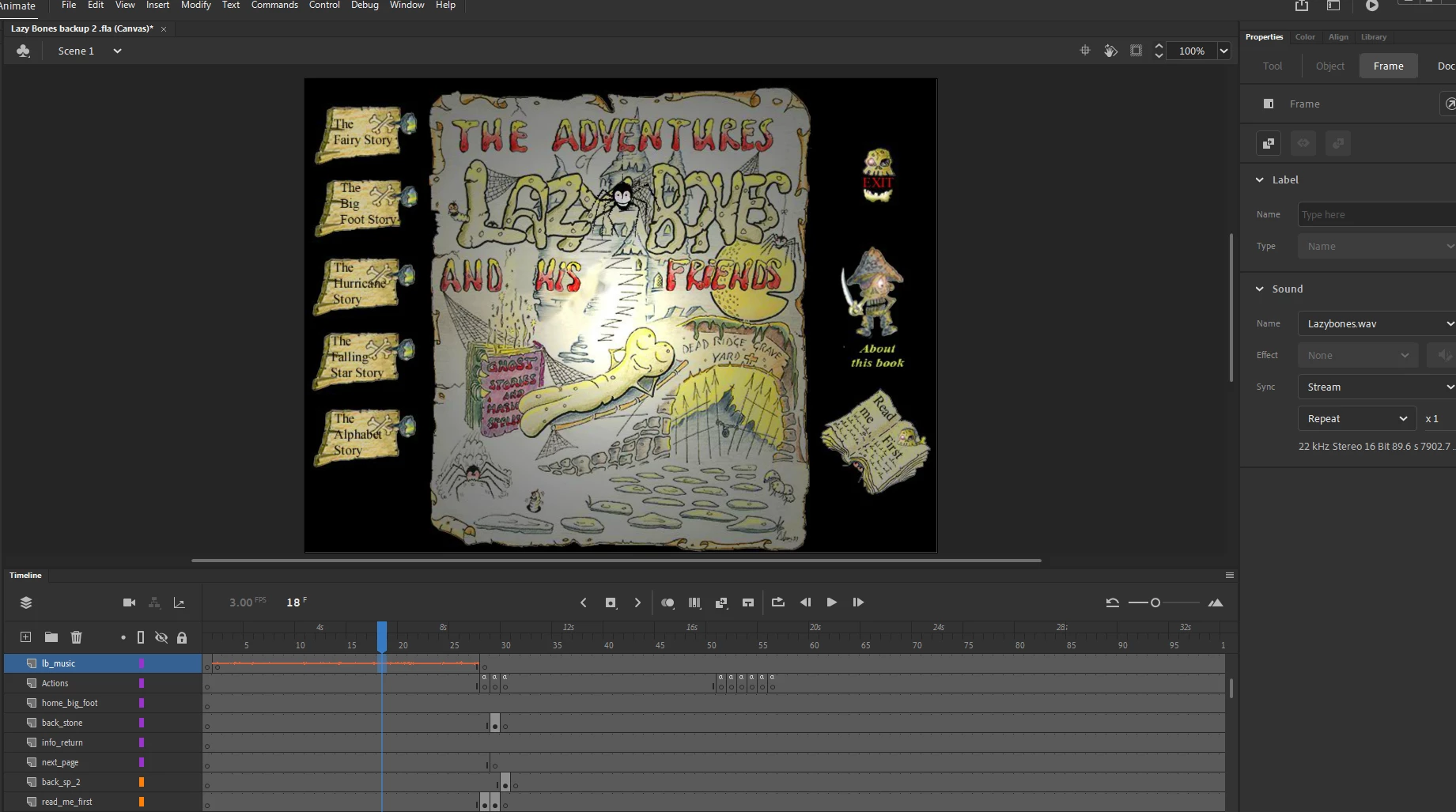Viewport: 1456px width, 812px height.
Task: Toggle loop playback in the timeline
Action: 778,602
